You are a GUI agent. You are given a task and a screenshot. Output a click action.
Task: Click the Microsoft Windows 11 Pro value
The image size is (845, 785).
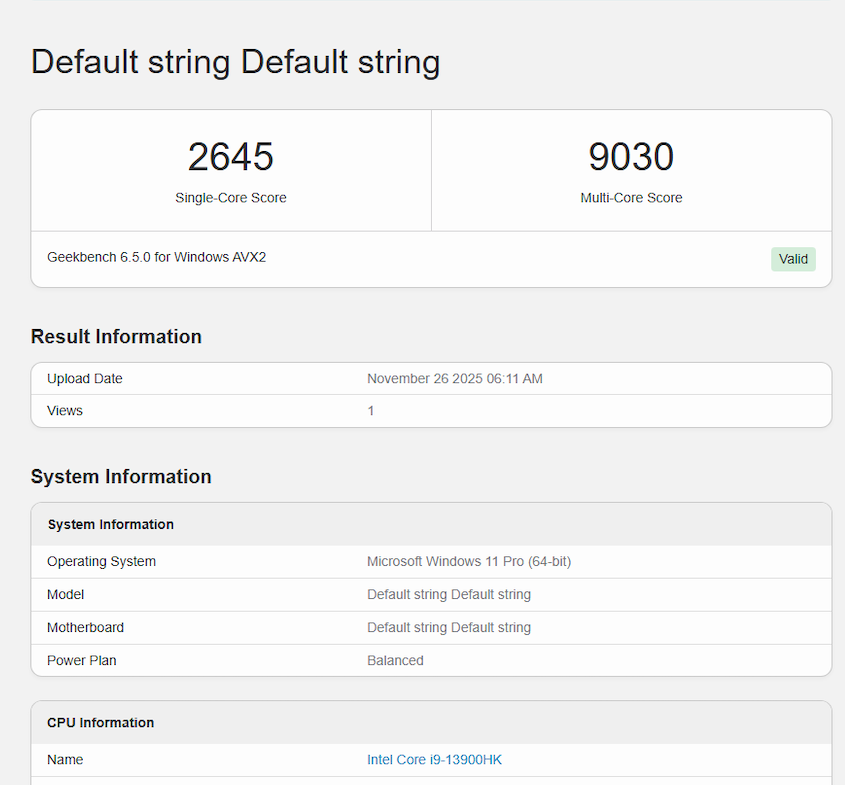tap(469, 562)
